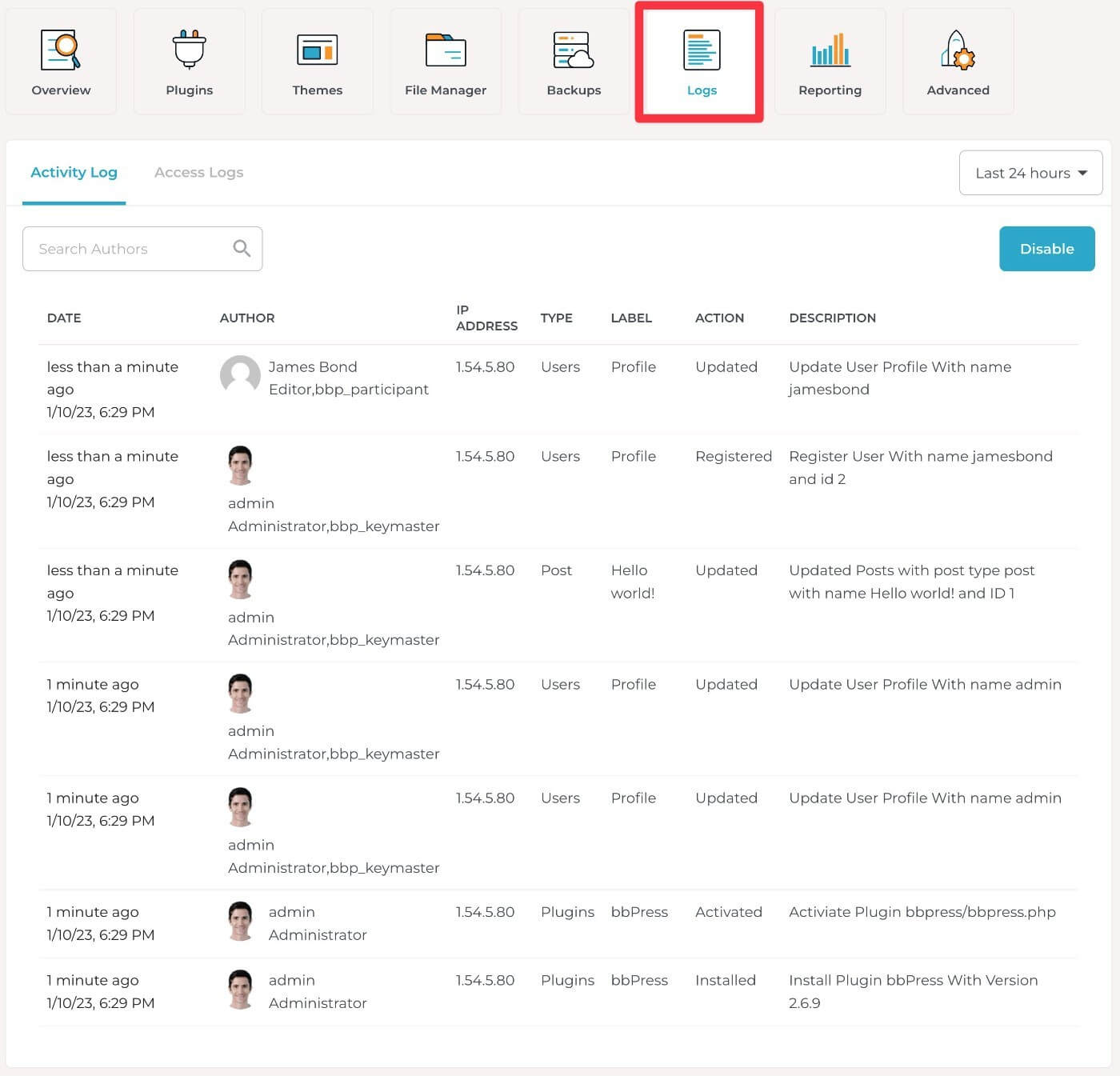Image resolution: width=1120 pixels, height=1076 pixels.
Task: Focus the Search Authors field
Action: (142, 249)
